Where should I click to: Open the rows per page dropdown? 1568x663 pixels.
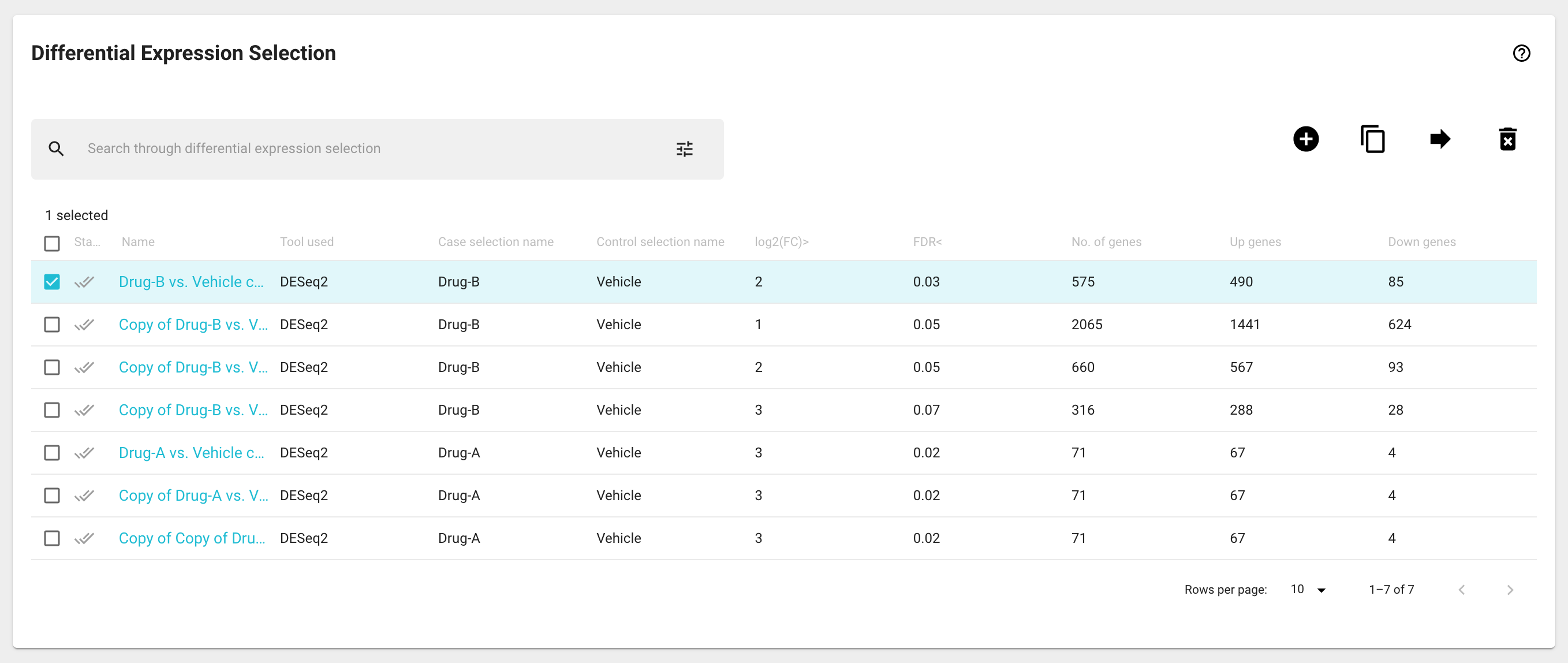1308,588
